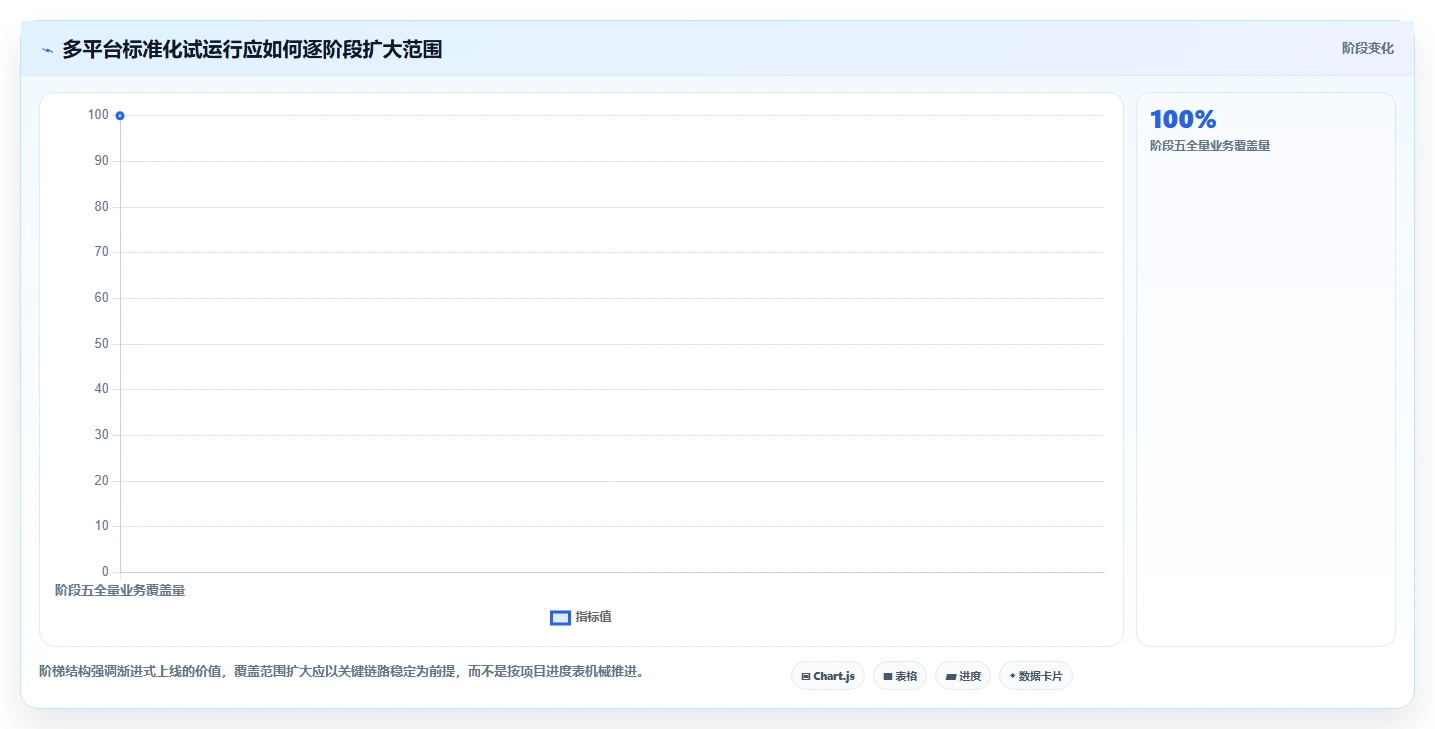
Task: Click the title 多平台标准化试运行应如何逐阶段扩大范围
Action: tap(252, 49)
